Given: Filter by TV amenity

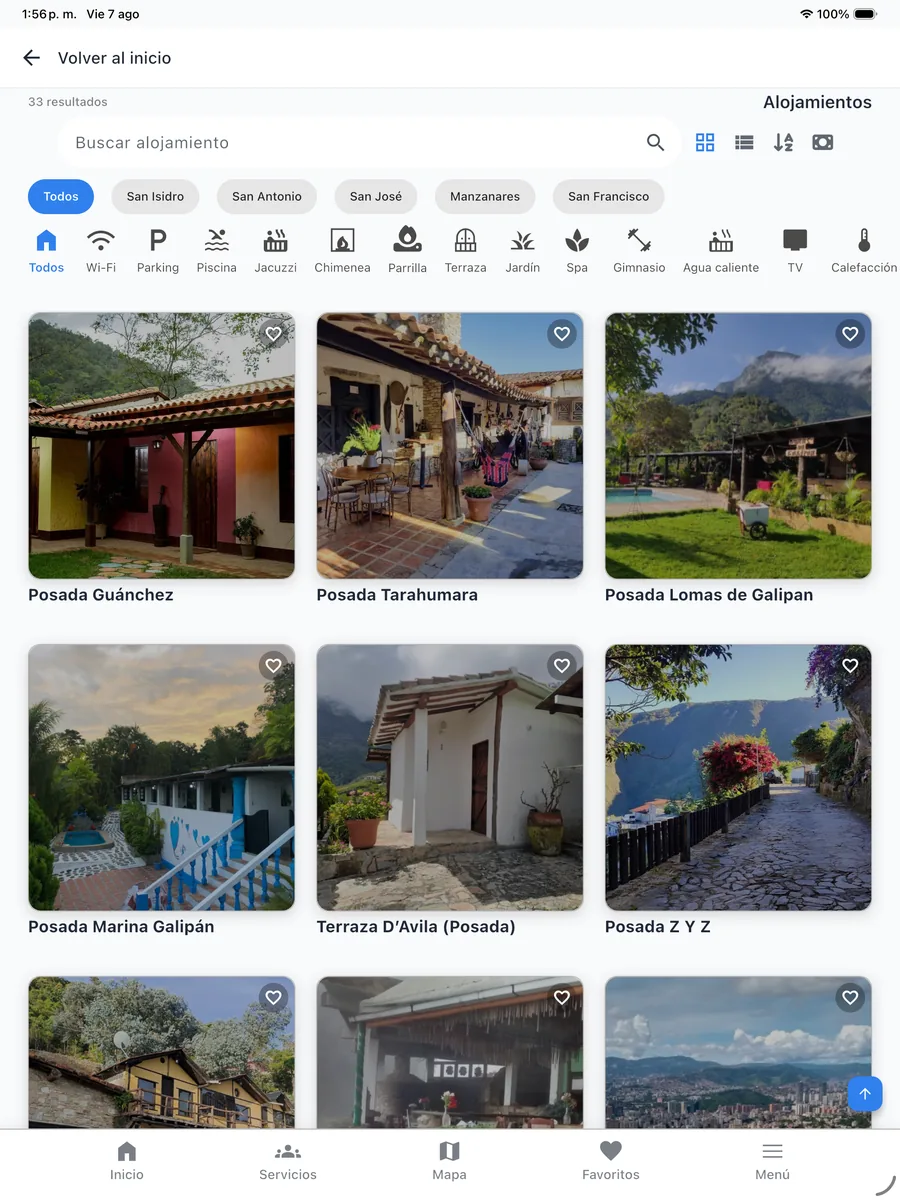Looking at the screenshot, I should pyautogui.click(x=795, y=250).
